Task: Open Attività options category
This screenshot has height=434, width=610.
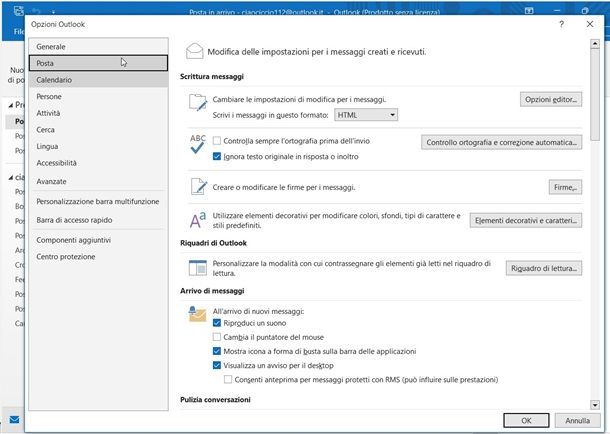Action: click(98, 113)
